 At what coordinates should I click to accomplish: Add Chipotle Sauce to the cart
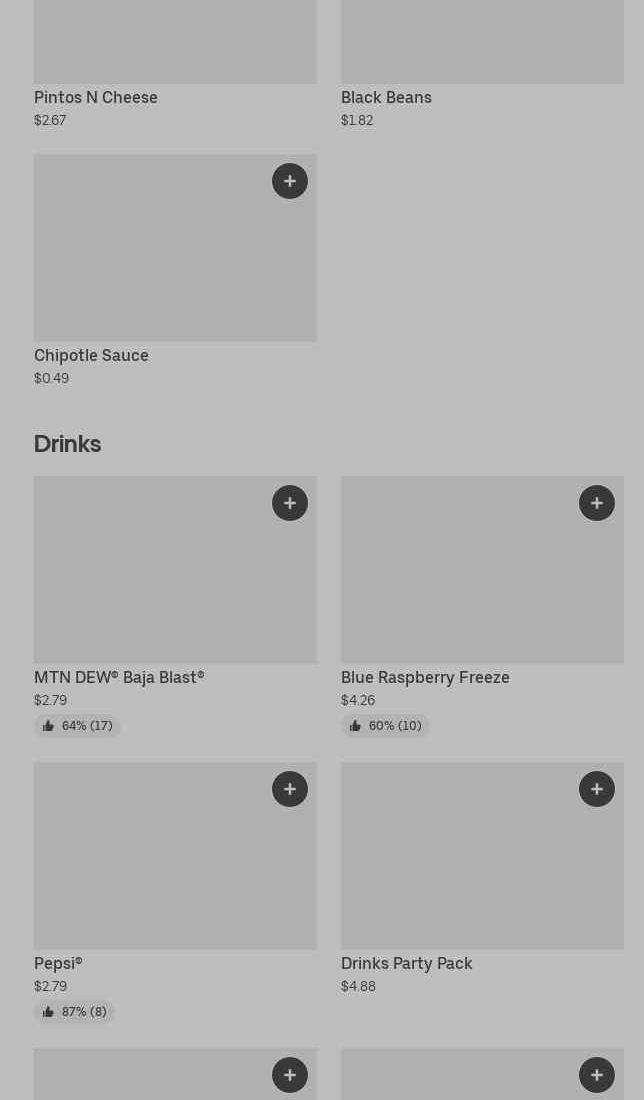pyautogui.click(x=290, y=181)
